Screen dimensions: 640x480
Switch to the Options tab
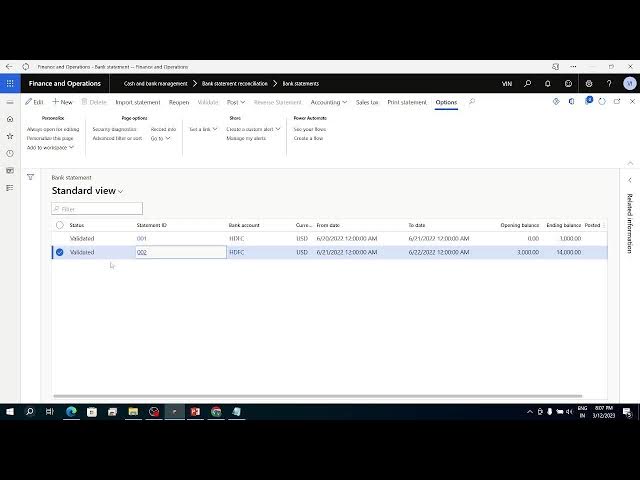click(x=446, y=102)
